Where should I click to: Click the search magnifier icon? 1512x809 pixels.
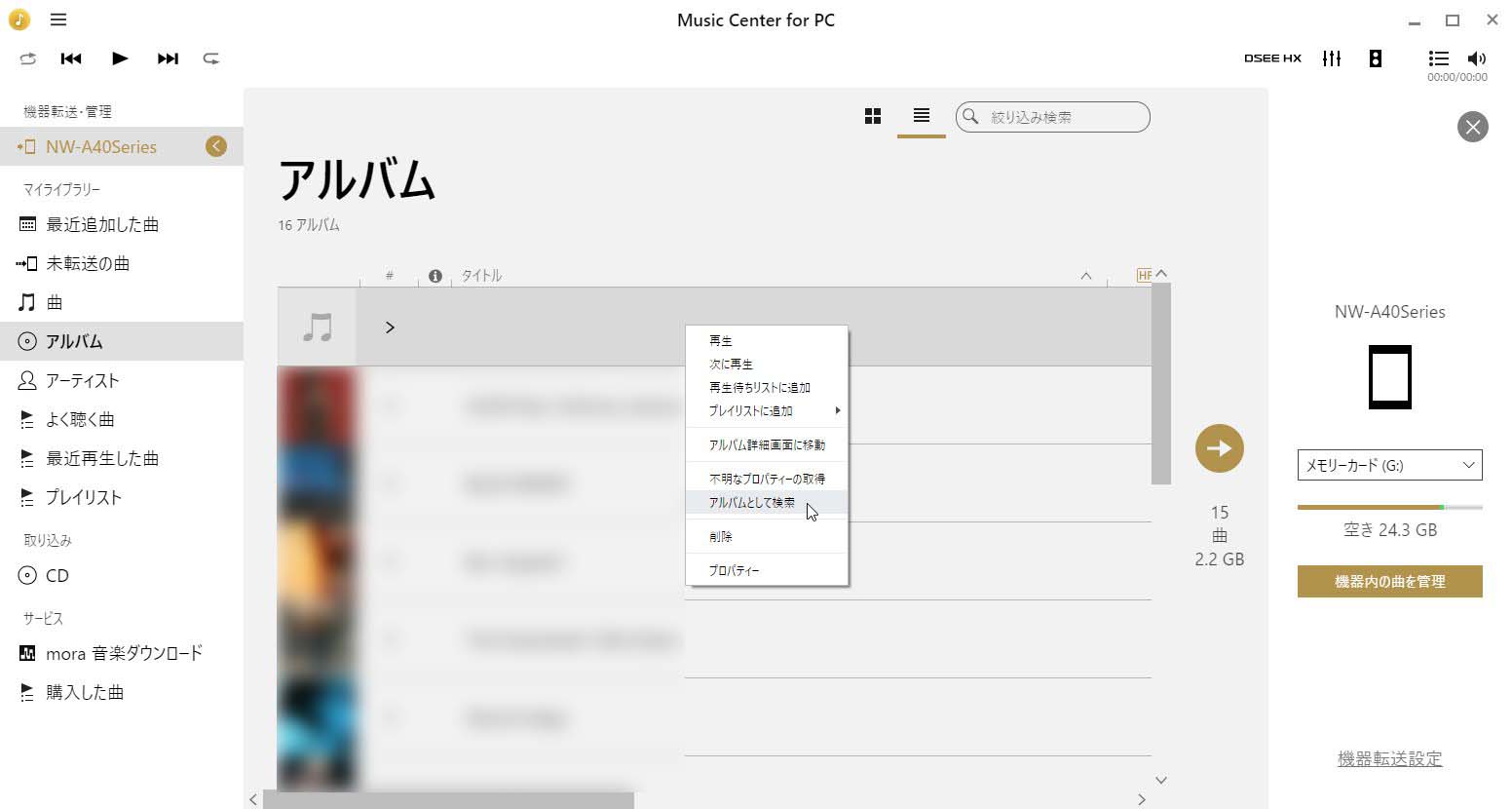970,117
